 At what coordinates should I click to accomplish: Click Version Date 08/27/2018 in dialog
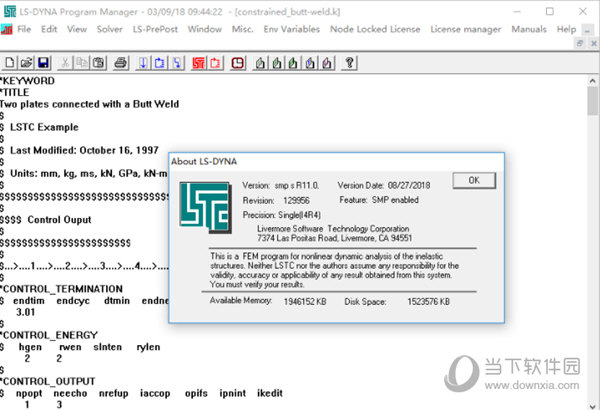[409, 186]
